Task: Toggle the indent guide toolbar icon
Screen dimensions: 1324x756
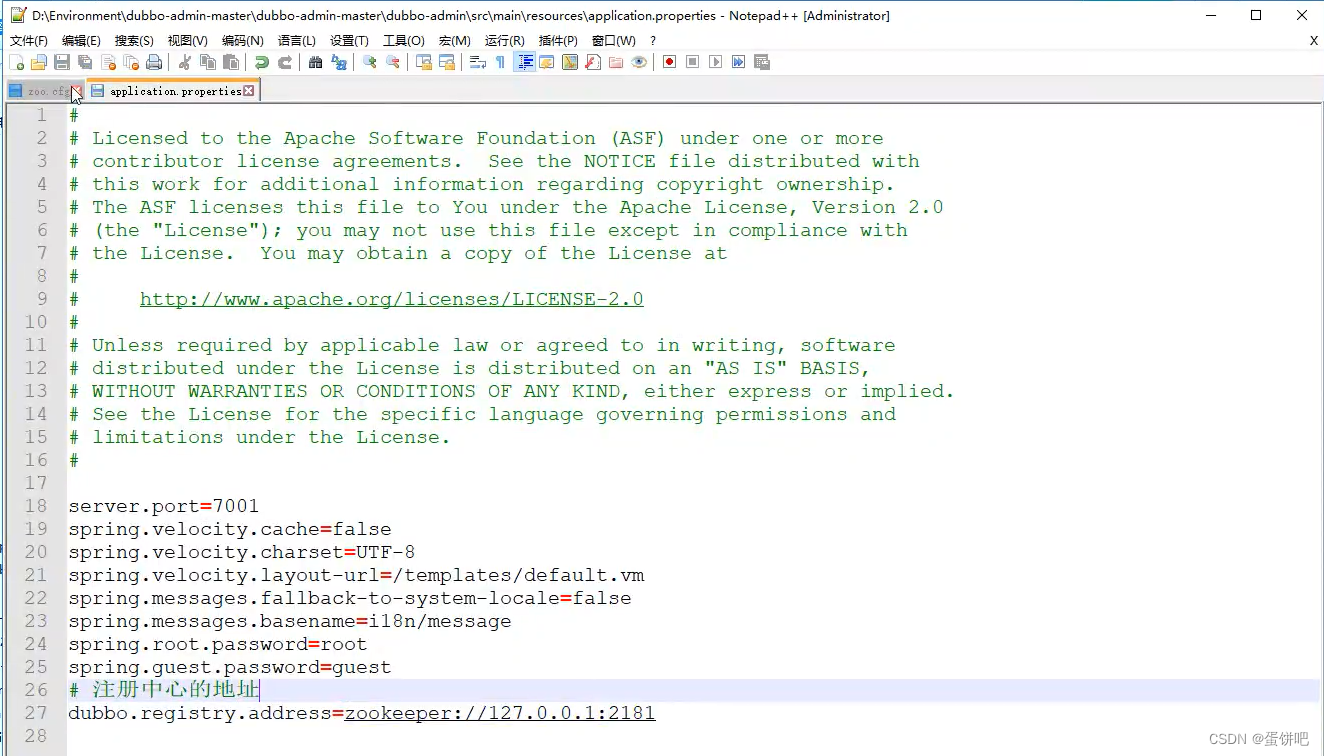Action: pyautogui.click(x=524, y=62)
